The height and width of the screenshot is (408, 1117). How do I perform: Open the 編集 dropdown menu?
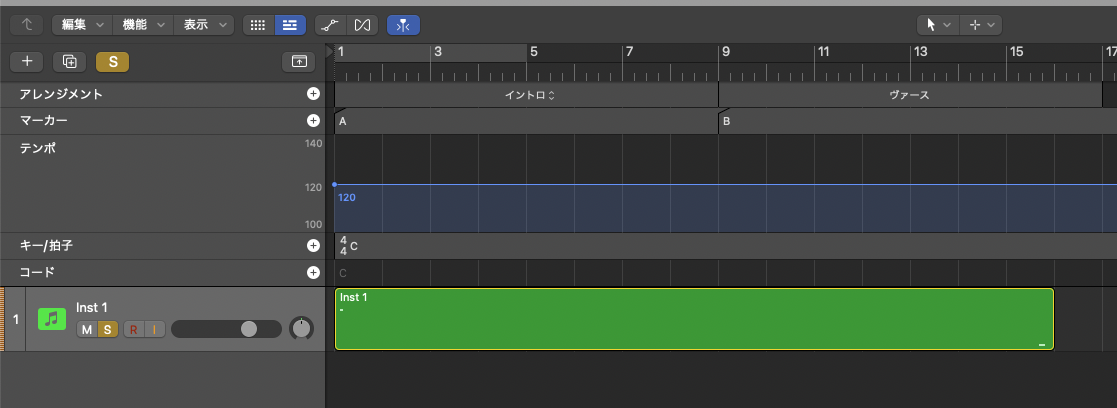81,24
